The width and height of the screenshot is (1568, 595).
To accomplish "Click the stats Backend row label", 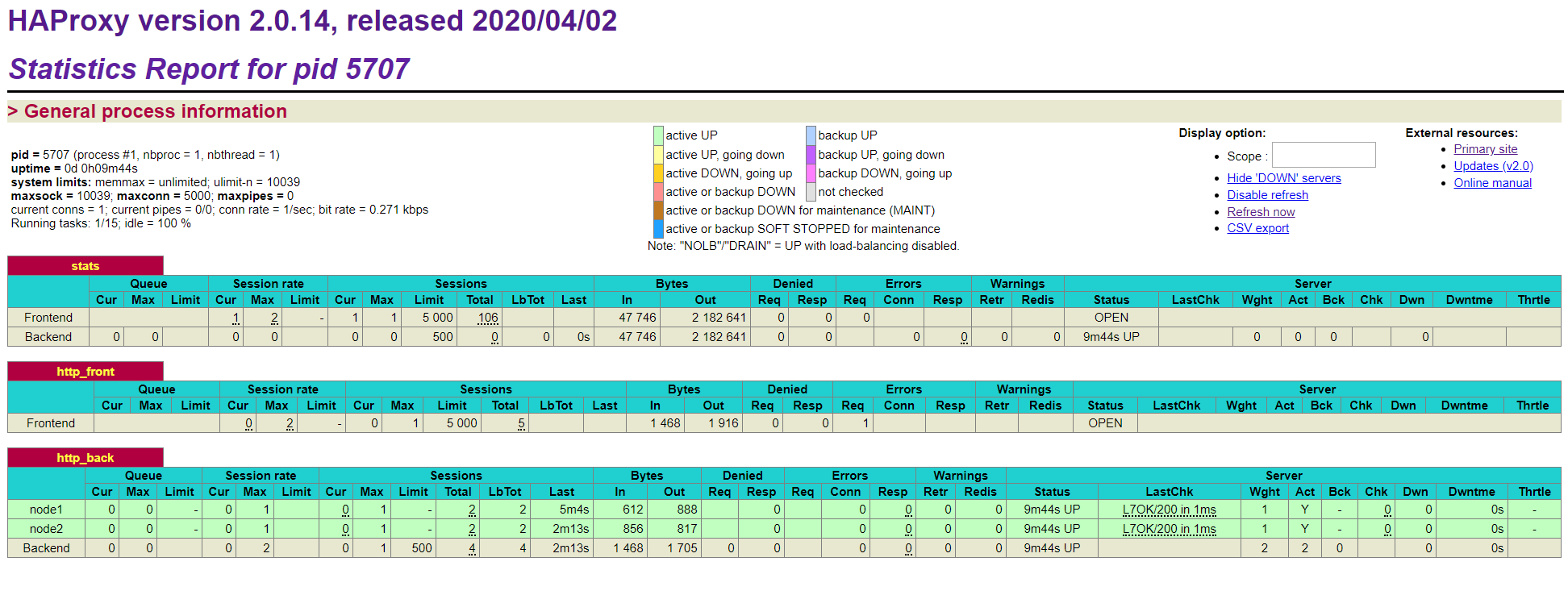I will tap(48, 337).
